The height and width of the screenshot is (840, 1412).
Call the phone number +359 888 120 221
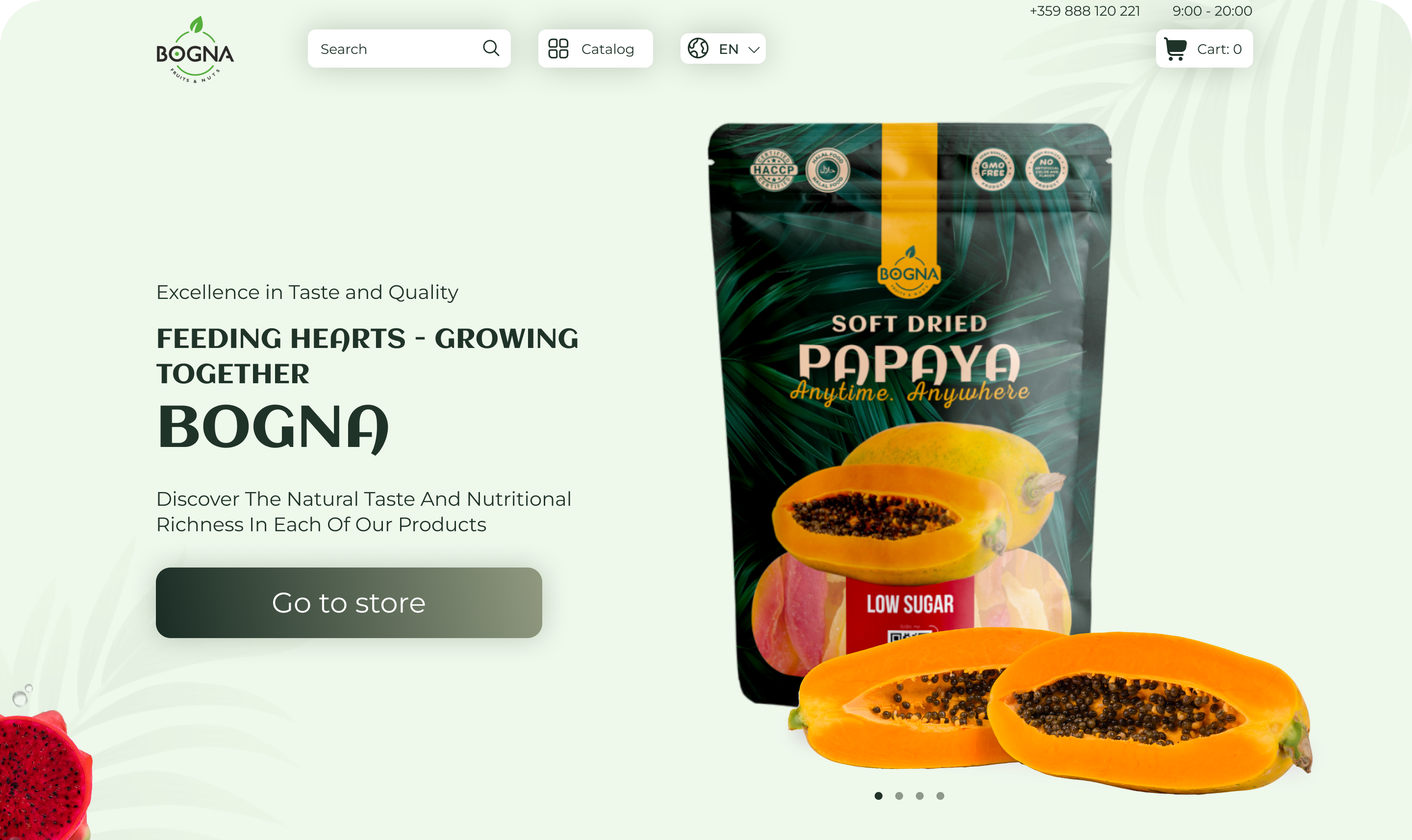1084,11
